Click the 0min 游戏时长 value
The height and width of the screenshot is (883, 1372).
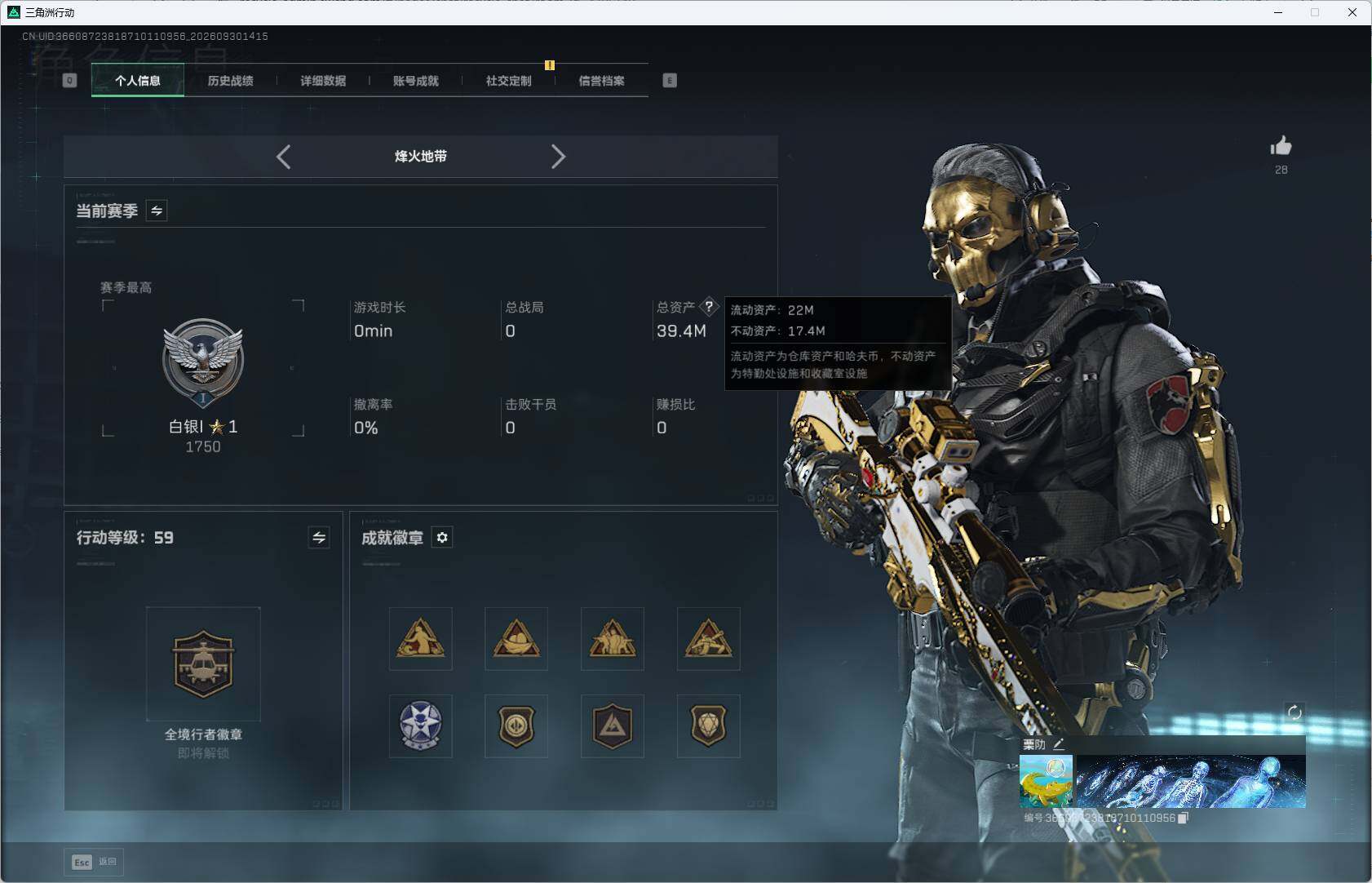[373, 331]
